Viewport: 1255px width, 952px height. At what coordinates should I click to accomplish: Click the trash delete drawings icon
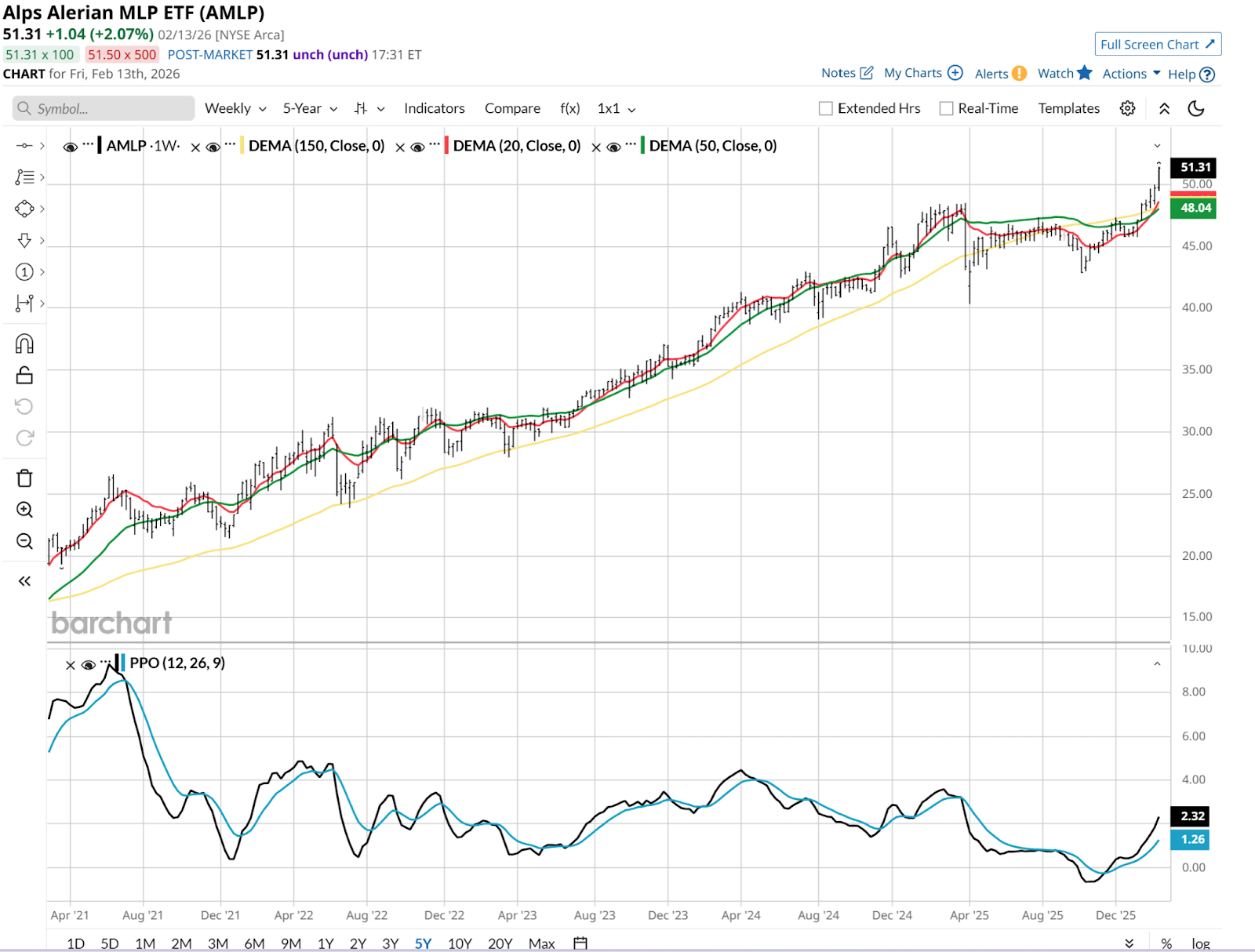coord(24,478)
